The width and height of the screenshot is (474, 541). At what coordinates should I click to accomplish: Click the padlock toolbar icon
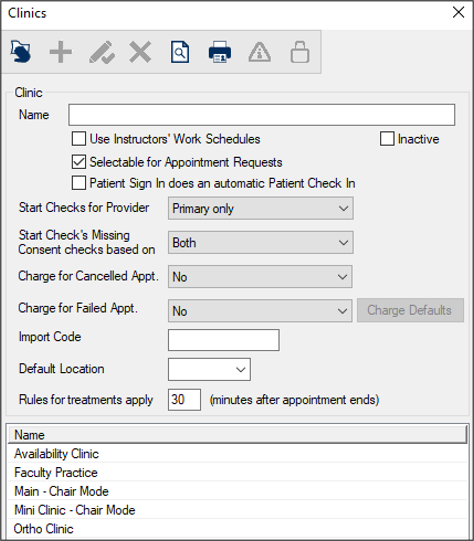click(300, 52)
